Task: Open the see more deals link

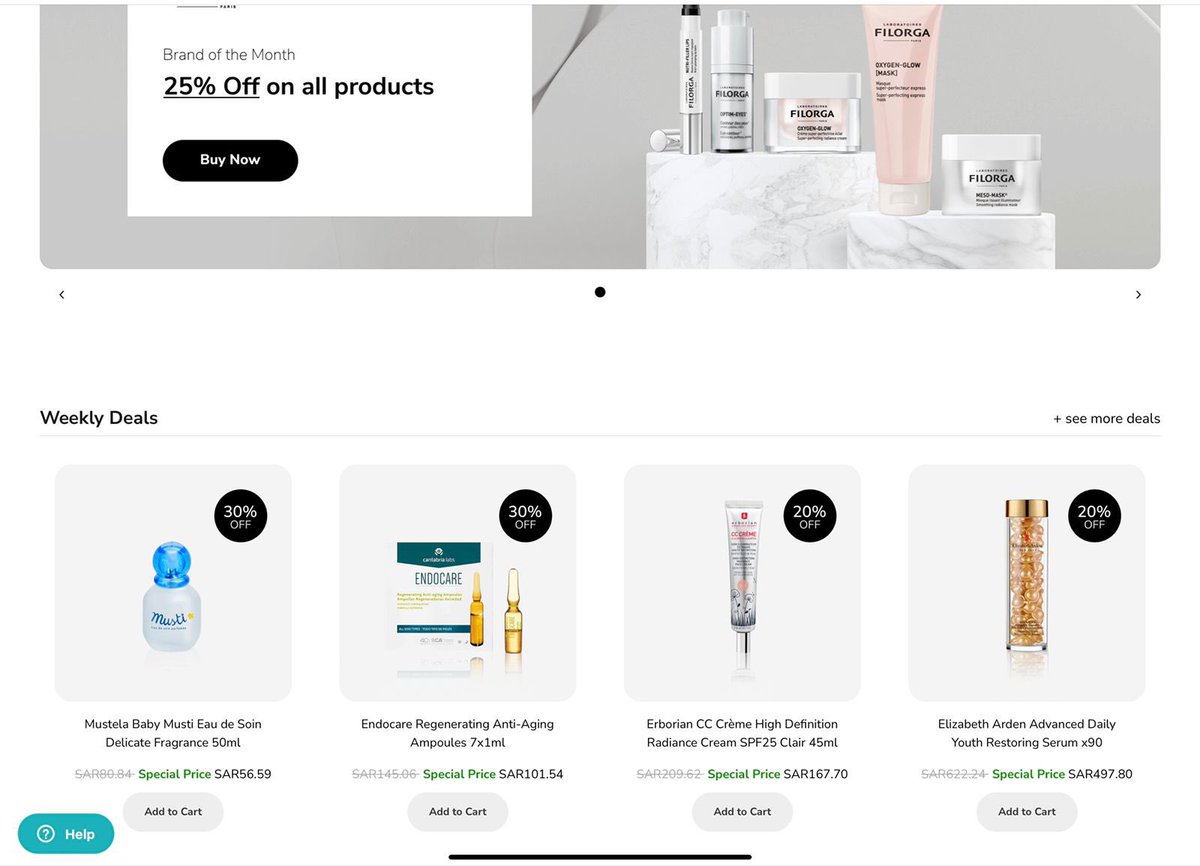Action: [1106, 418]
